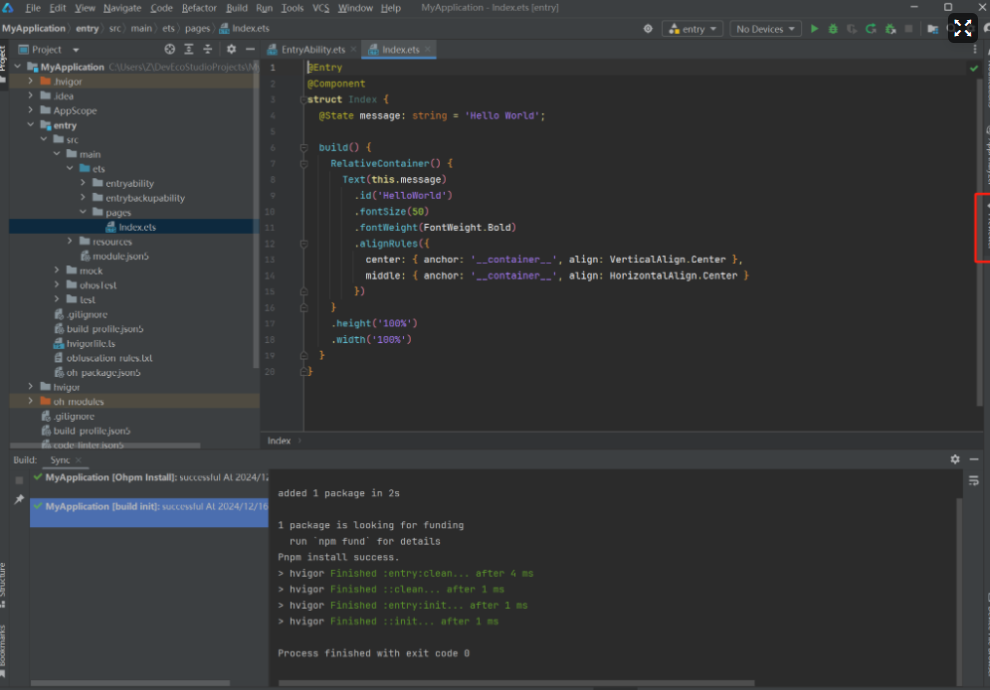
Task: Expand the resources folder
Action: pos(70,241)
